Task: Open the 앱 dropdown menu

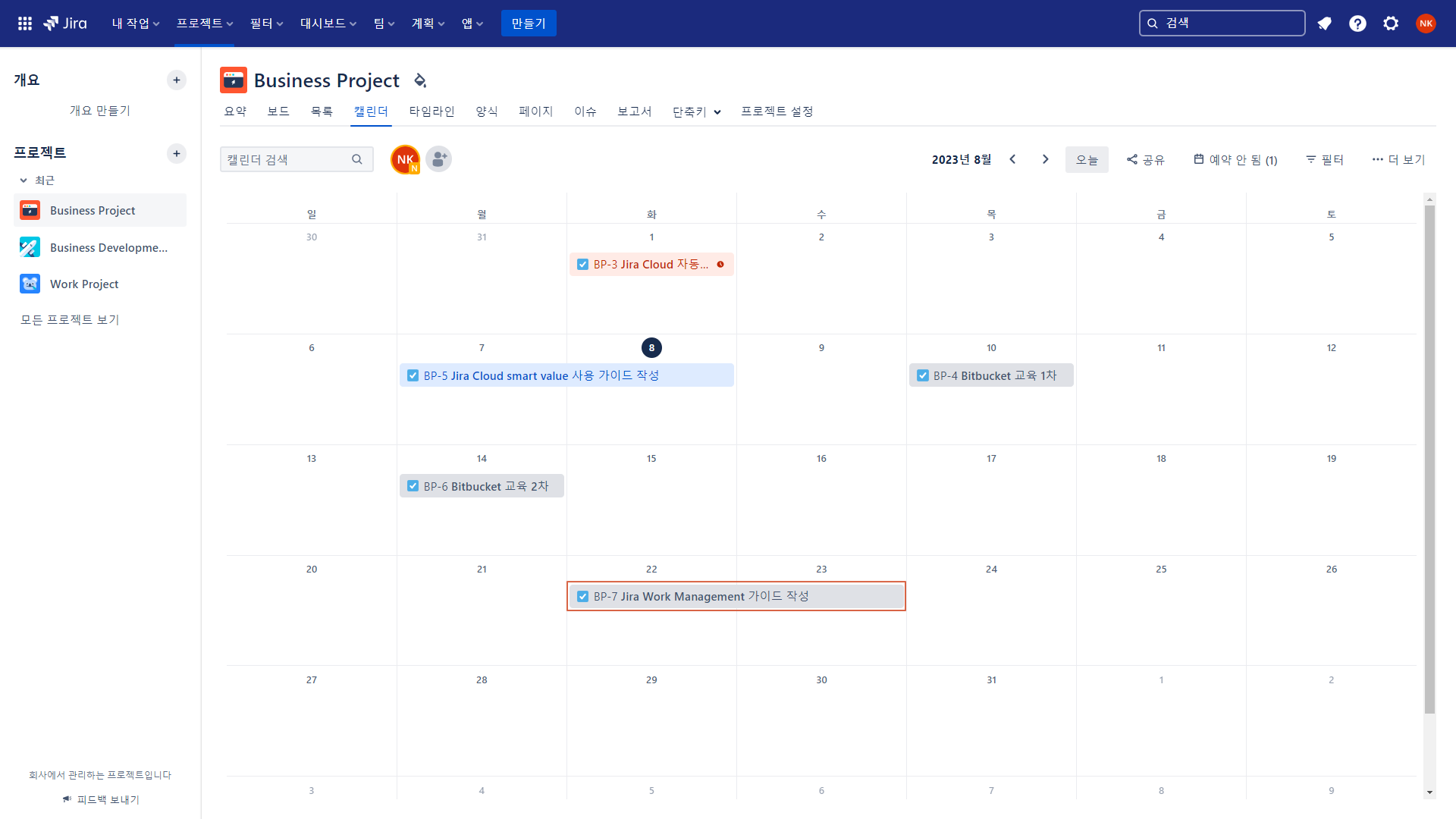Action: pos(472,24)
